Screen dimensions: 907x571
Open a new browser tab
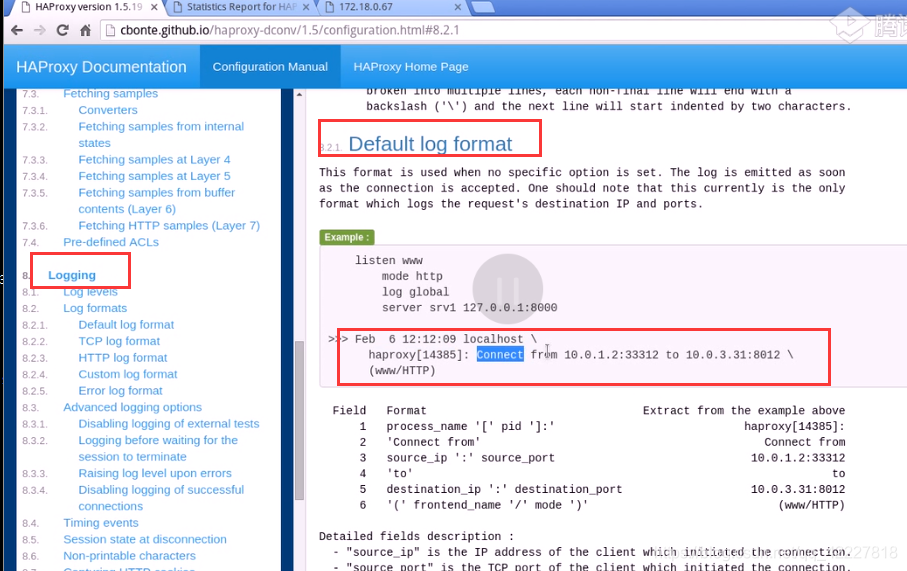pyautogui.click(x=483, y=7)
